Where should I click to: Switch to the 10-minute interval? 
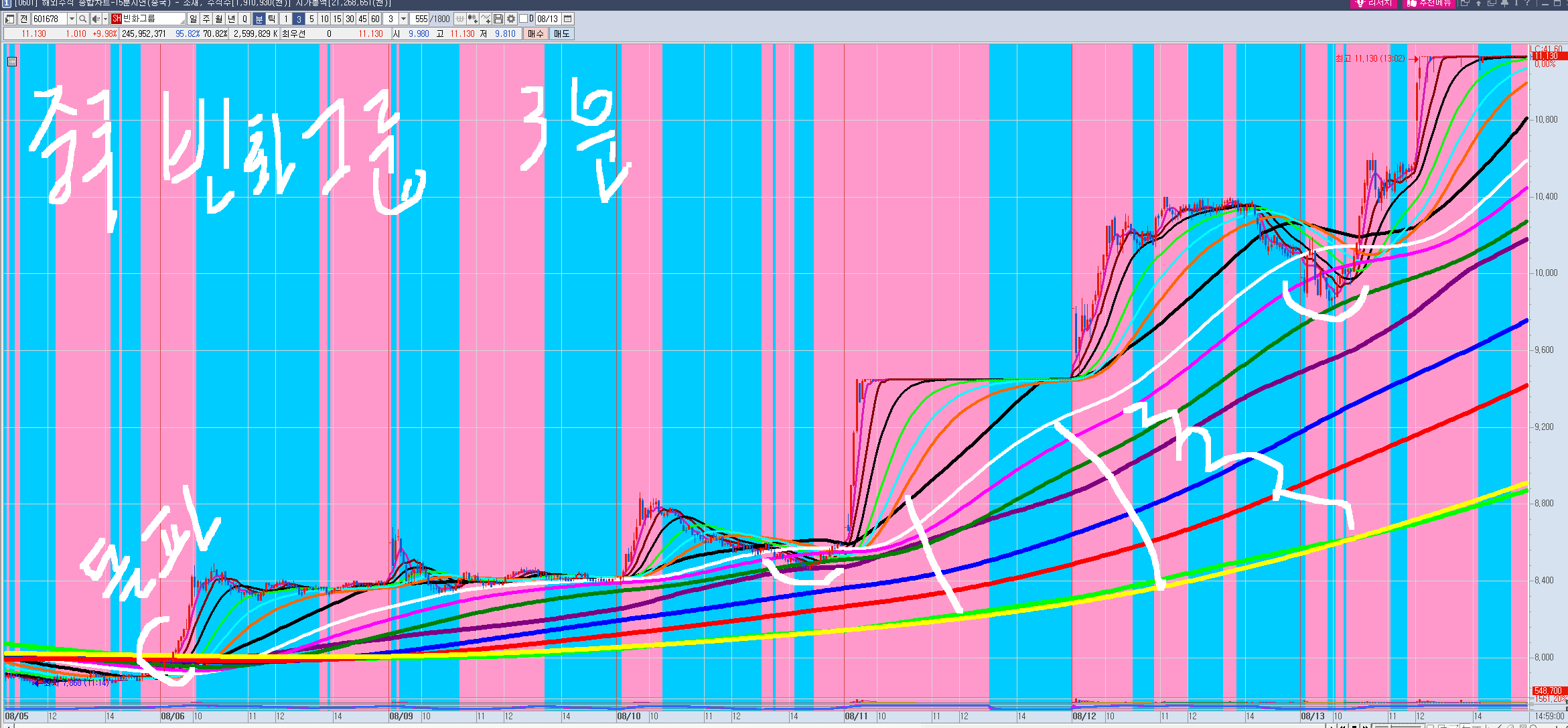(x=324, y=19)
